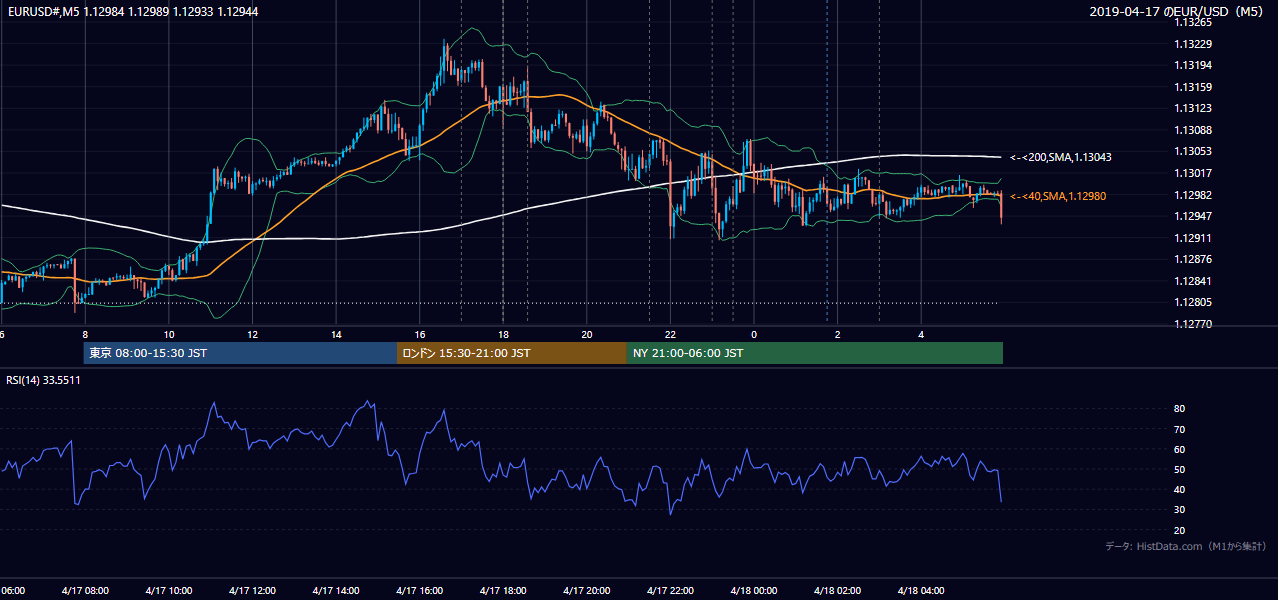Viewport: 1278px width, 600px height.
Task: Click price level 1.12805 on axis
Action: click(x=1194, y=302)
